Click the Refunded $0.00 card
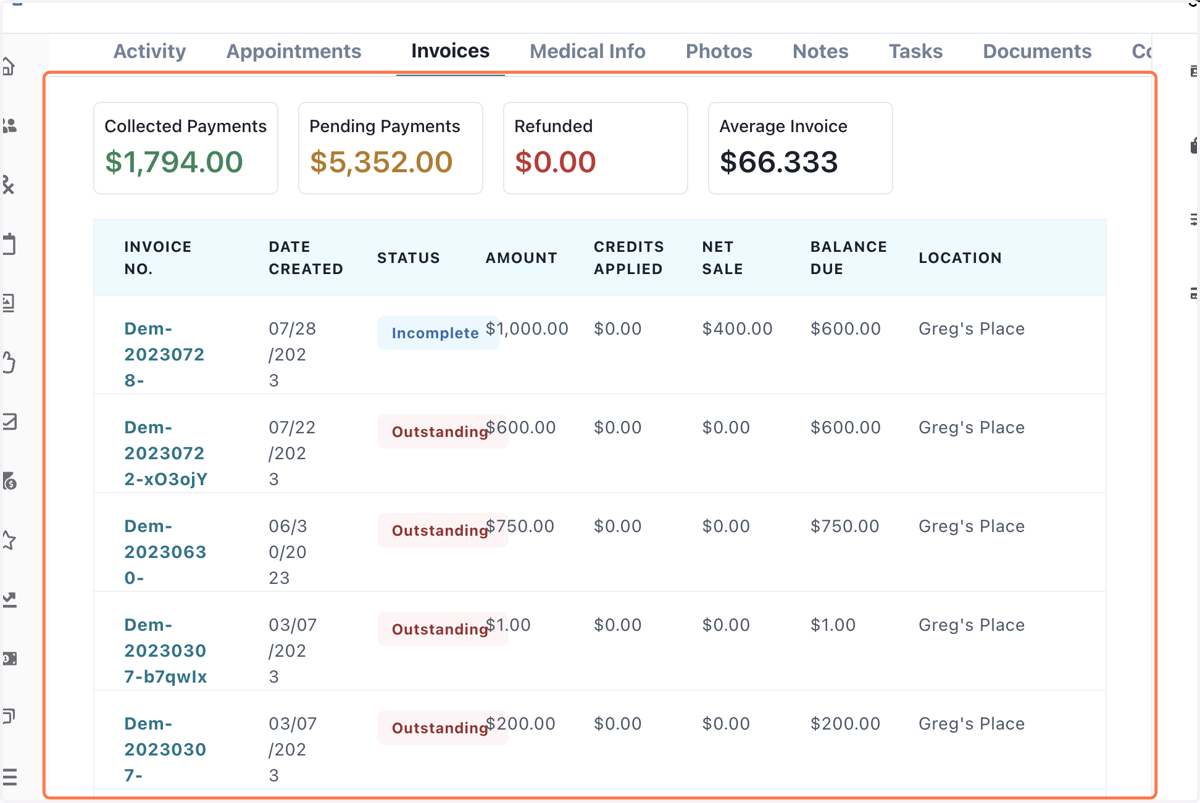 595,148
